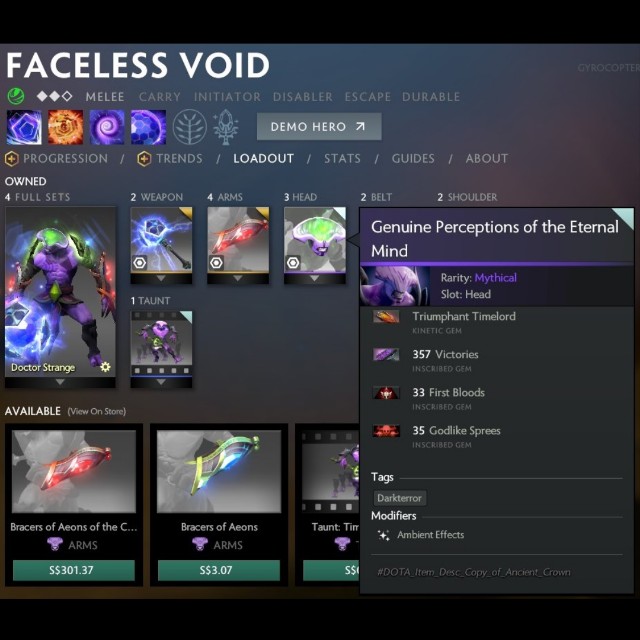Select the Bracers of Aeons thumbnail
The width and height of the screenshot is (640, 640).
coord(219,471)
